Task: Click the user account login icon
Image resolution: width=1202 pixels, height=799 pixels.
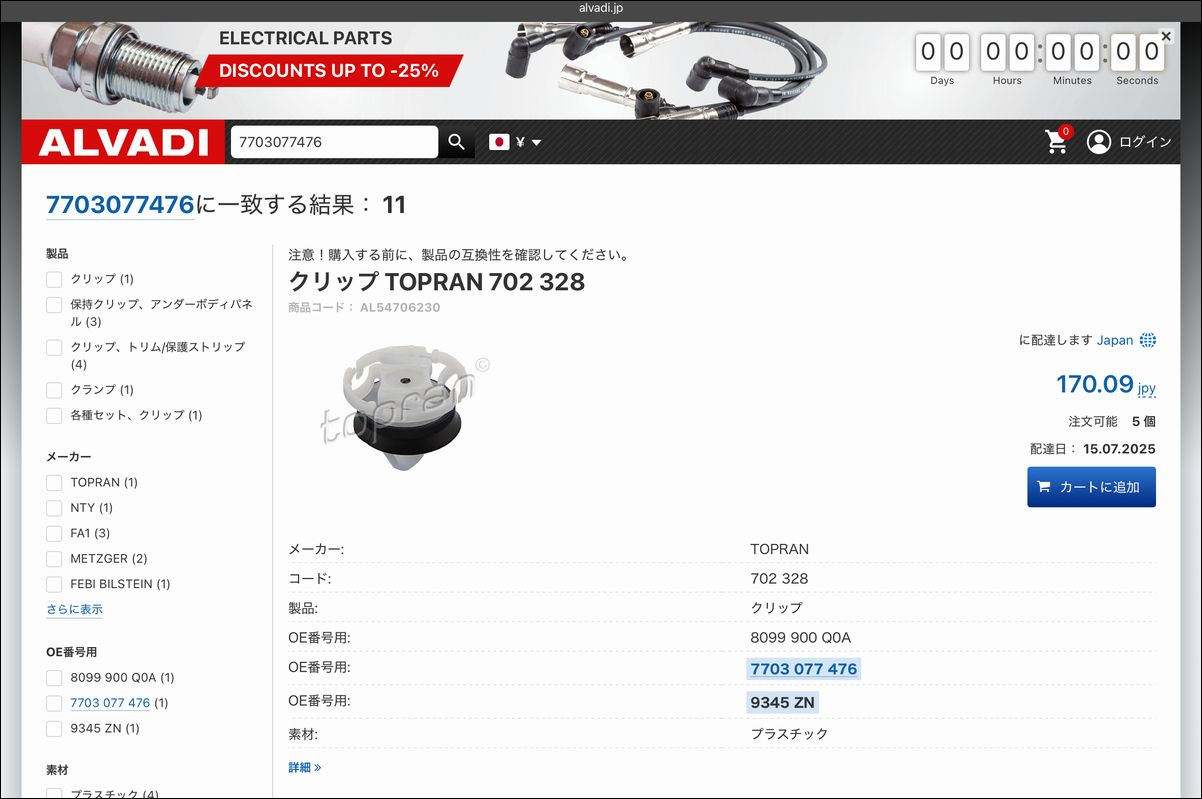Action: (x=1099, y=142)
